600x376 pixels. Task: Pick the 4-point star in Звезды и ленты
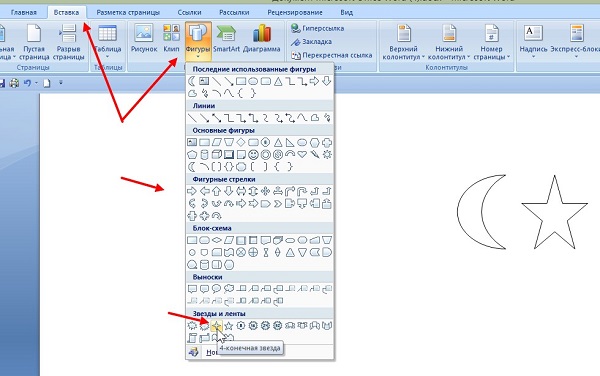pos(217,326)
